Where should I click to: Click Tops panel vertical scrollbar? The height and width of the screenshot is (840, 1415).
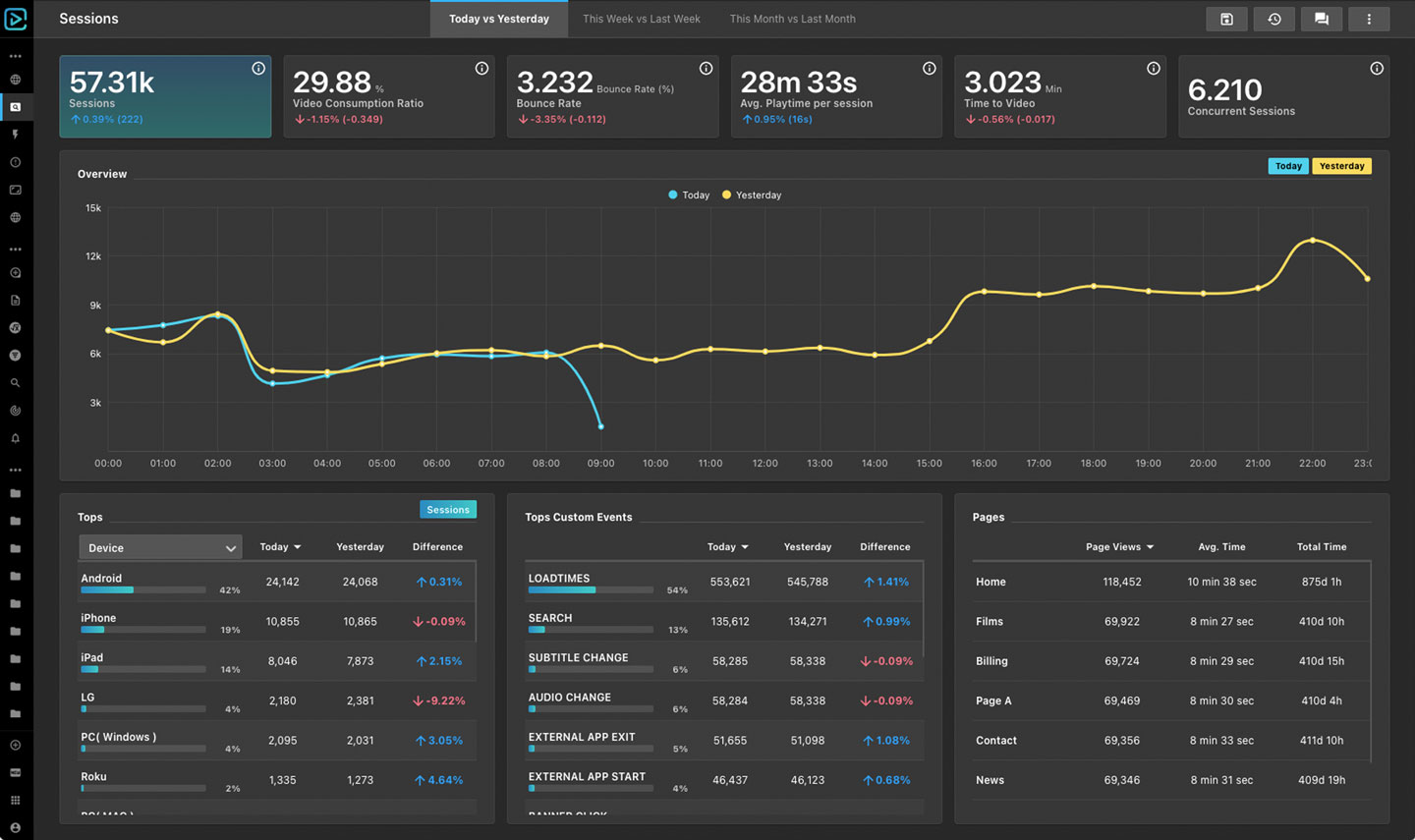[476, 601]
